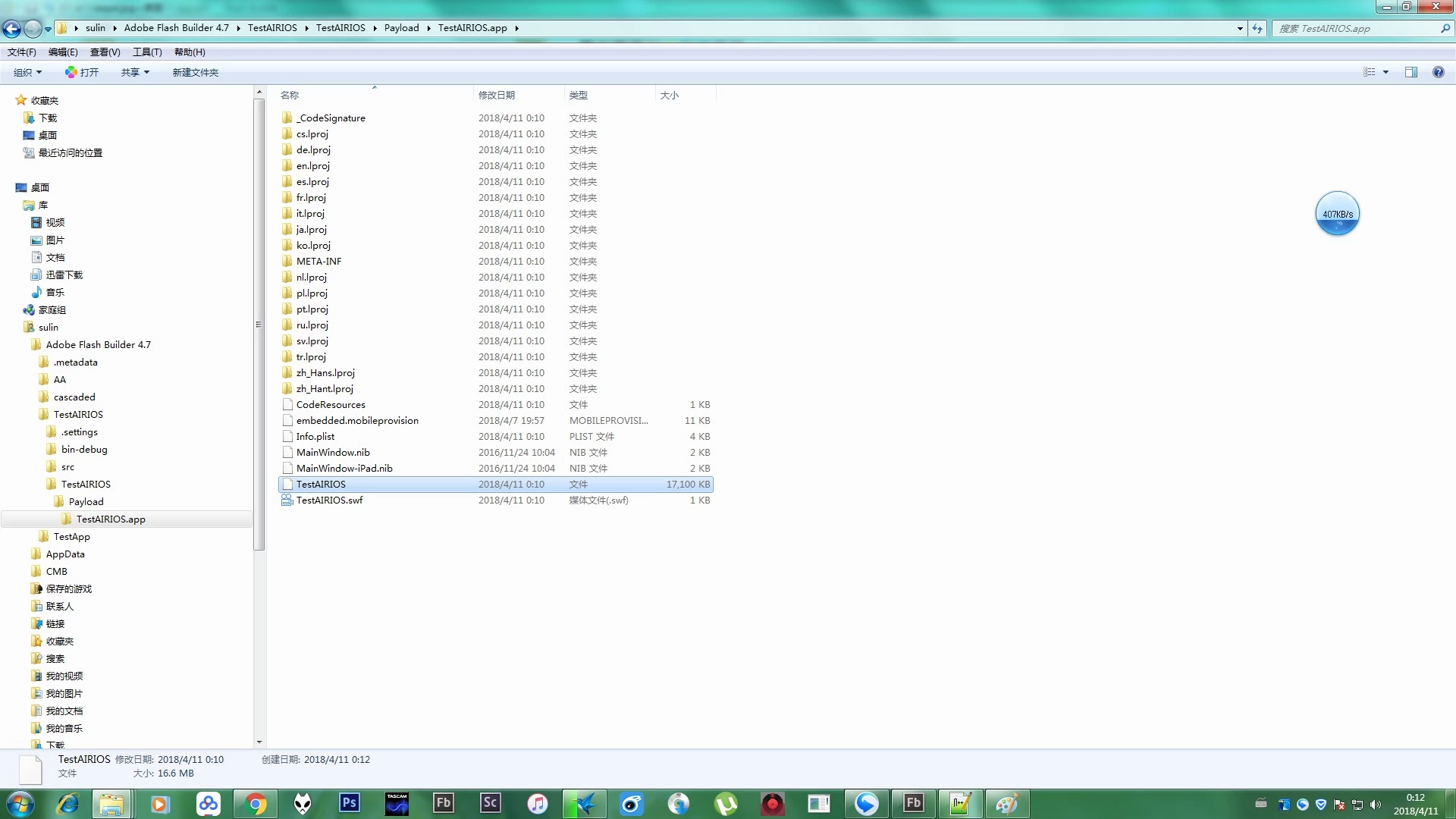Click the 名称 column header
Image resolution: width=1456 pixels, height=819 pixels.
pos(290,95)
